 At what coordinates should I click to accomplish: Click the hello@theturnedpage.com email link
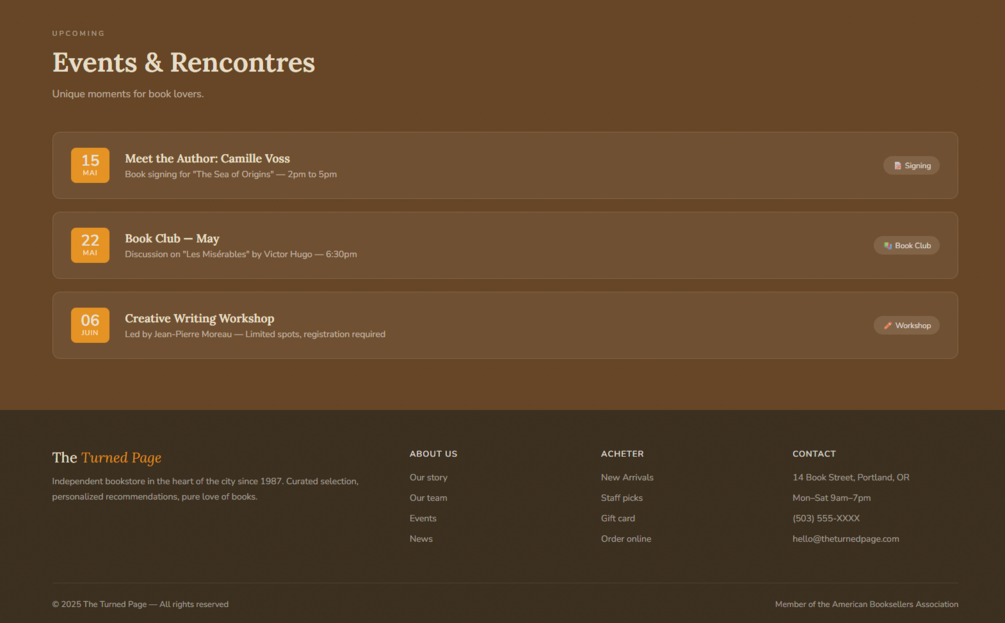tap(845, 539)
